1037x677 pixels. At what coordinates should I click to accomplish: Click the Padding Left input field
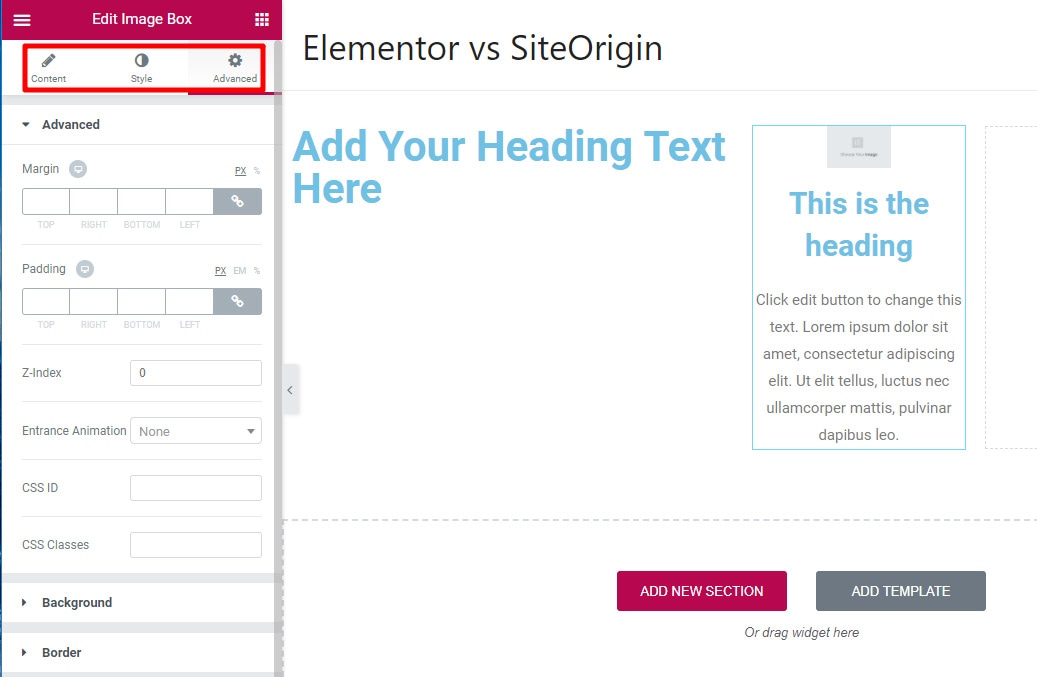189,301
